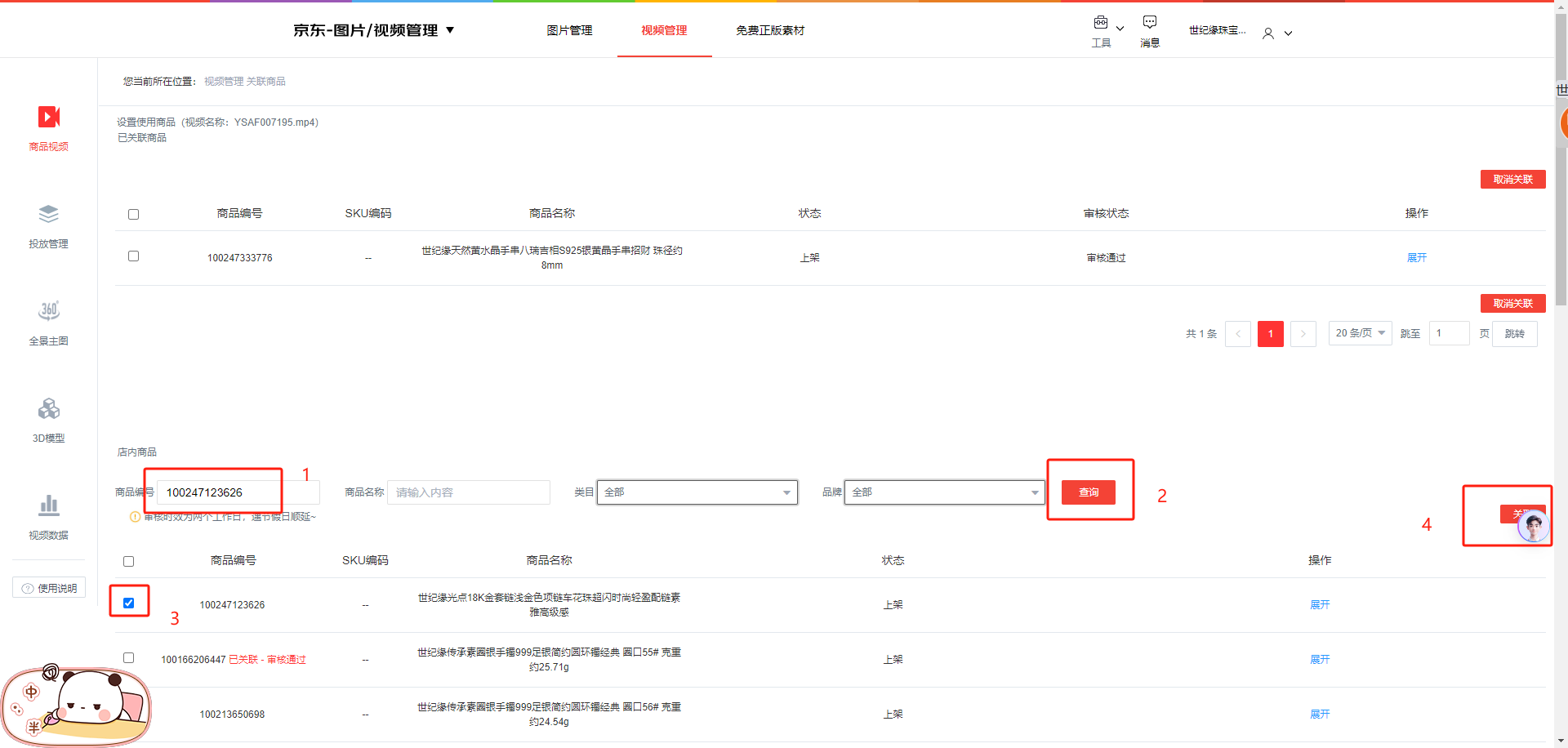Open 视频数据 bar chart icon

click(48, 505)
